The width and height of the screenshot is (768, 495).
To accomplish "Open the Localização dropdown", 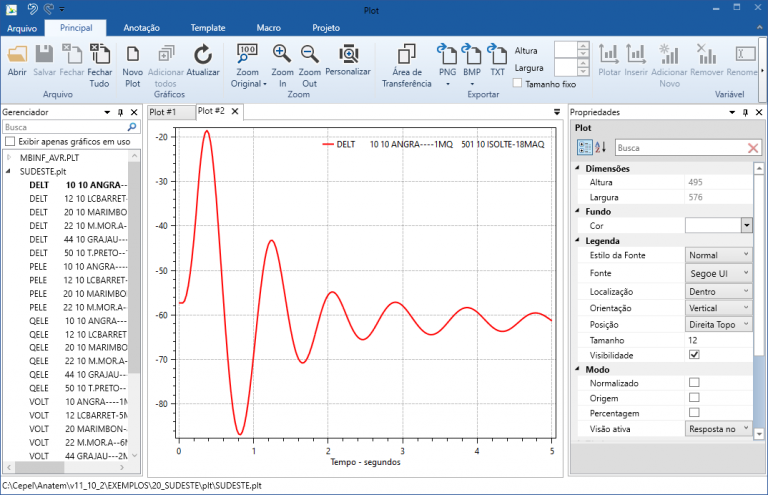I will click(x=718, y=291).
